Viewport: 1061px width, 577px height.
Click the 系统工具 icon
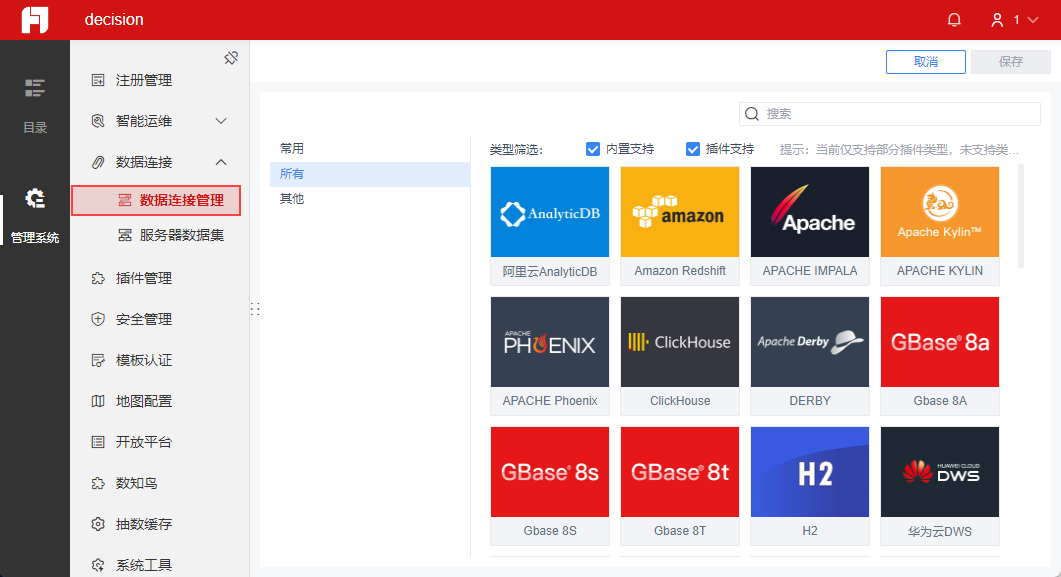98,565
